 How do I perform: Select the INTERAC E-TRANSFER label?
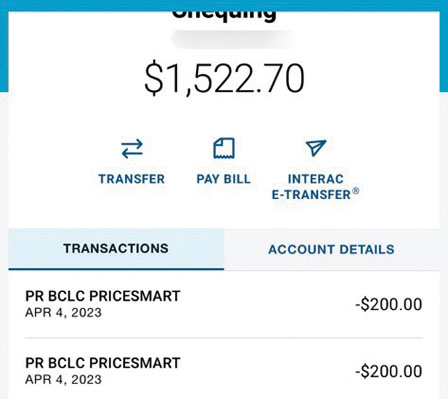coord(315,187)
